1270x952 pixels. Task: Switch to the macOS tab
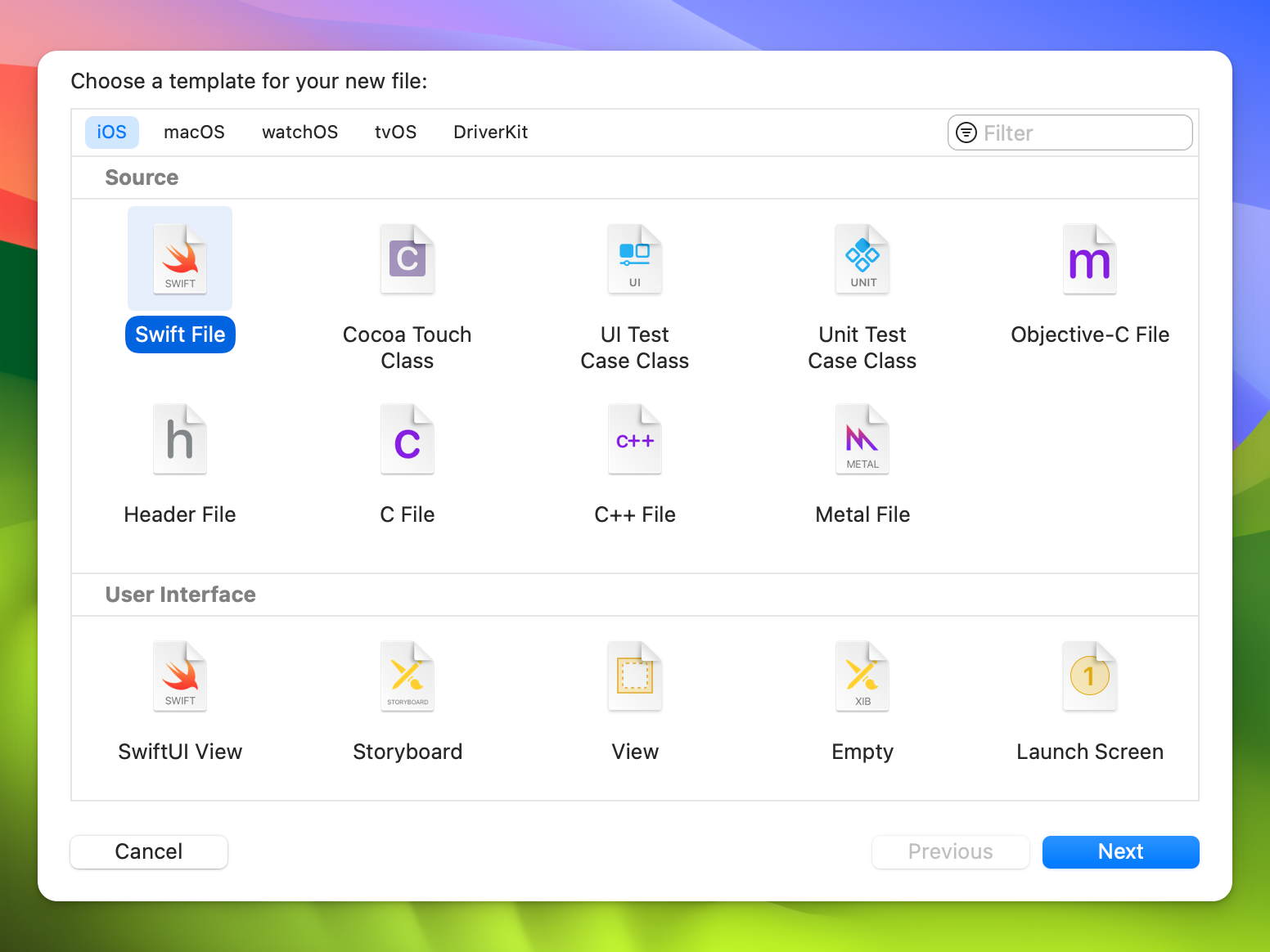(x=194, y=132)
